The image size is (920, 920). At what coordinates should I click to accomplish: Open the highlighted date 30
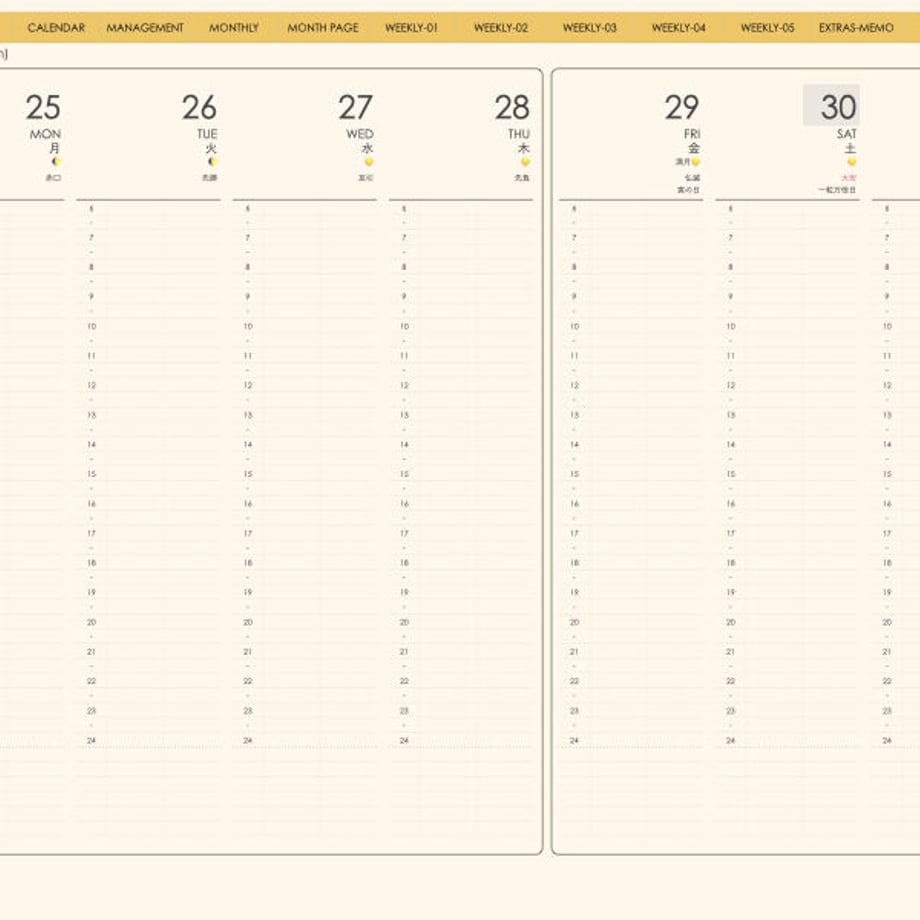[x=831, y=105]
